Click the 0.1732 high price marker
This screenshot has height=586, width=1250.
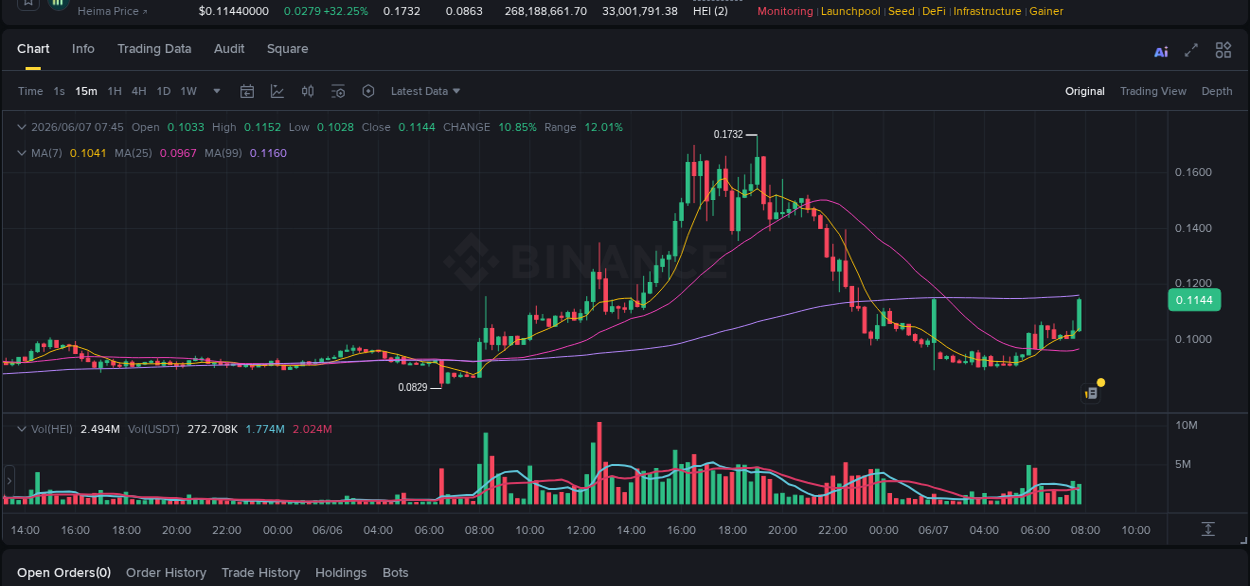pos(728,134)
